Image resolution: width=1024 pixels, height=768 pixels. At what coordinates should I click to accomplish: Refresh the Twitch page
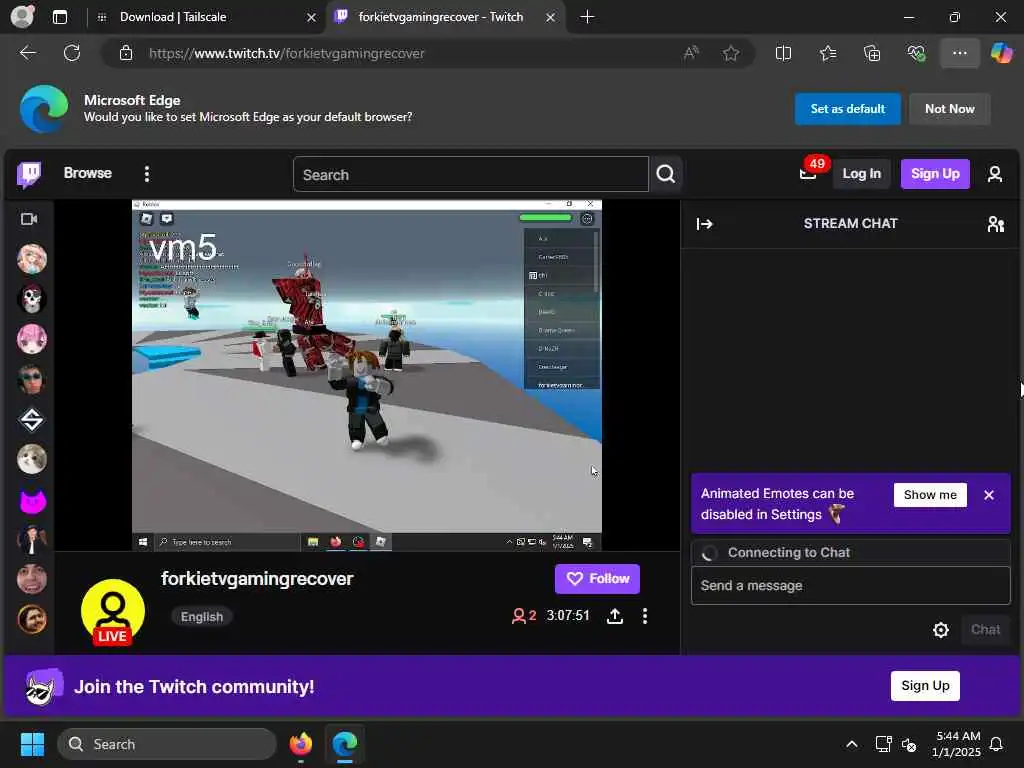tap(72, 53)
